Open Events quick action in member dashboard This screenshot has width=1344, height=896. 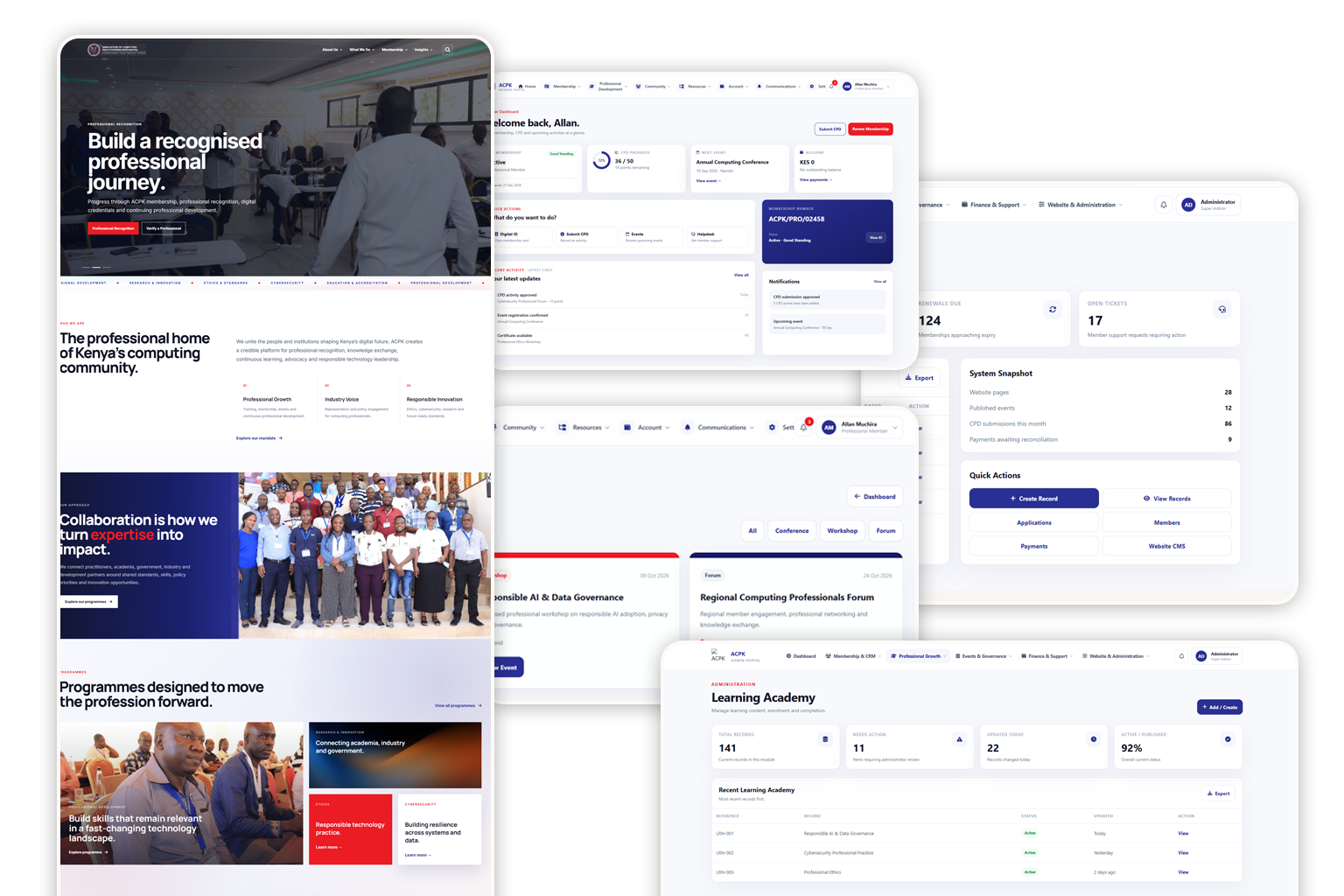(x=652, y=236)
